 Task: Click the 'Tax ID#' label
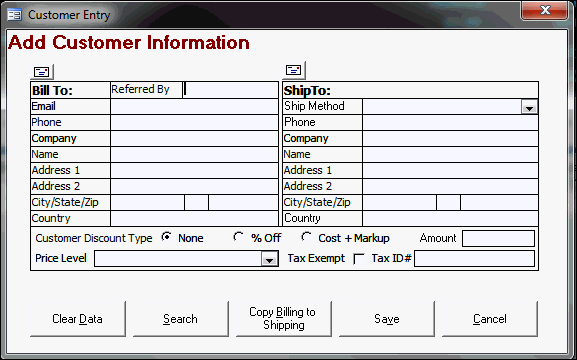[x=391, y=258]
